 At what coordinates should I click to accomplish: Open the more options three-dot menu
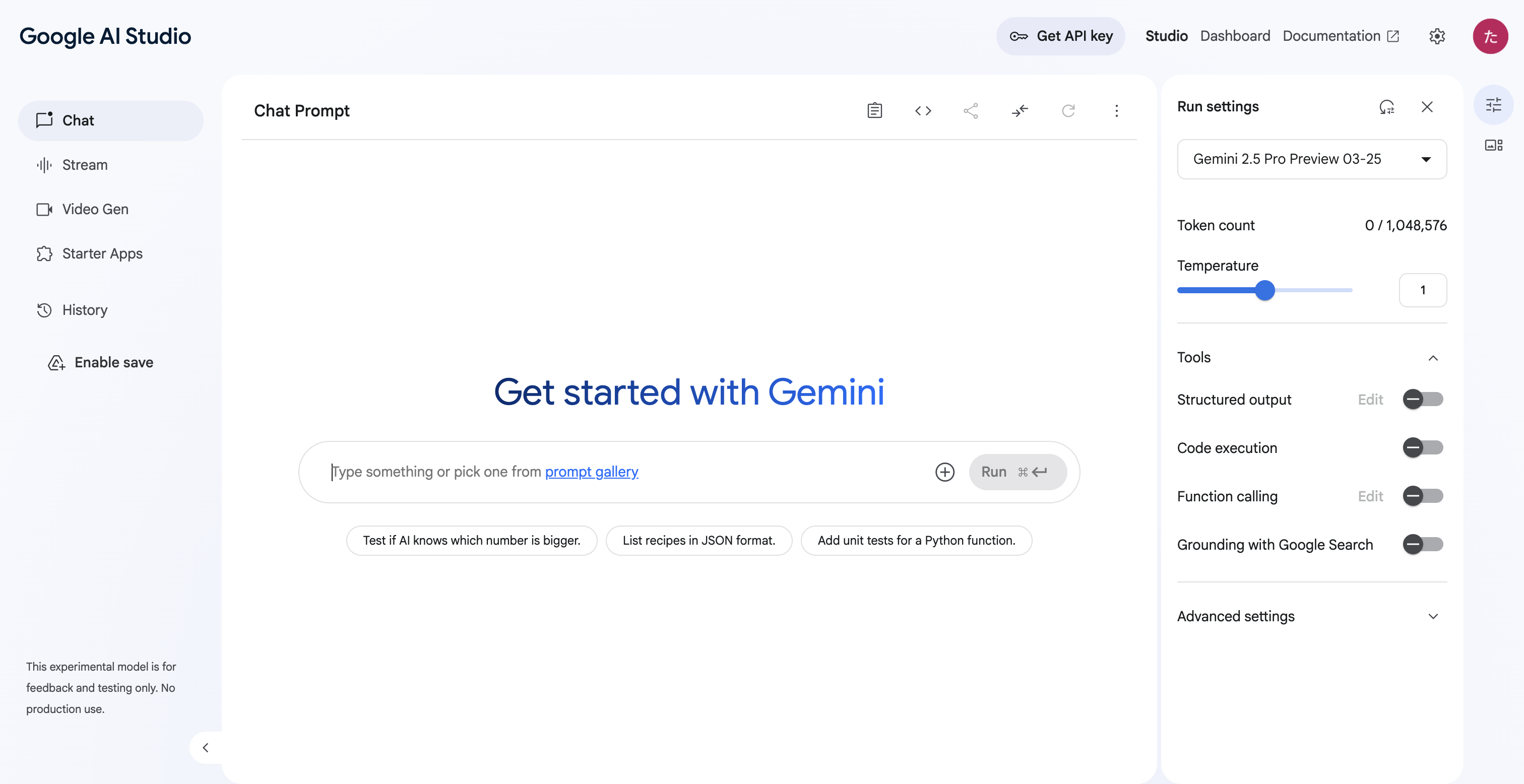click(x=1116, y=111)
